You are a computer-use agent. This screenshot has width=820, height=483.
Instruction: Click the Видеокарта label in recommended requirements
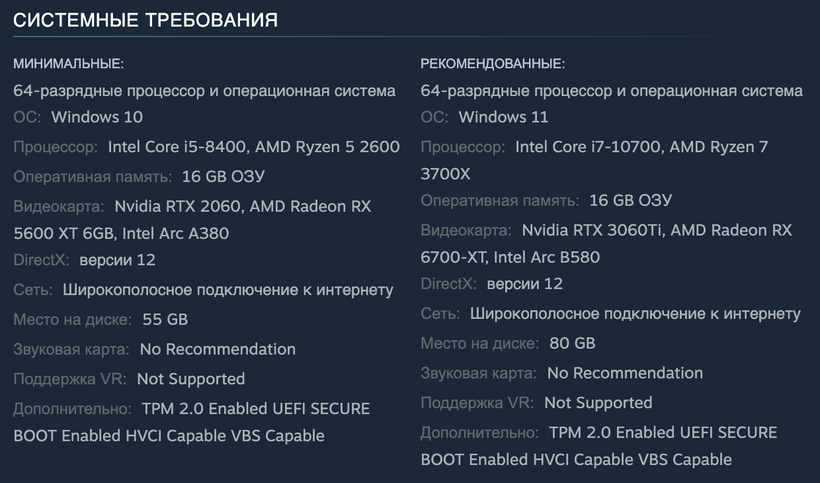point(461,230)
